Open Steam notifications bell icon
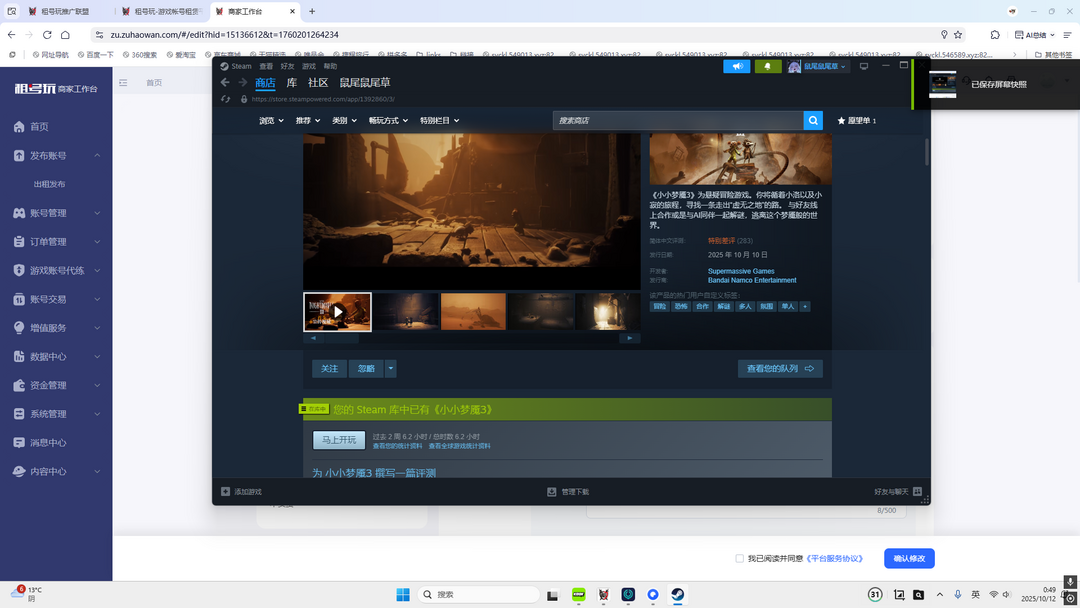1080x608 pixels. (x=767, y=67)
